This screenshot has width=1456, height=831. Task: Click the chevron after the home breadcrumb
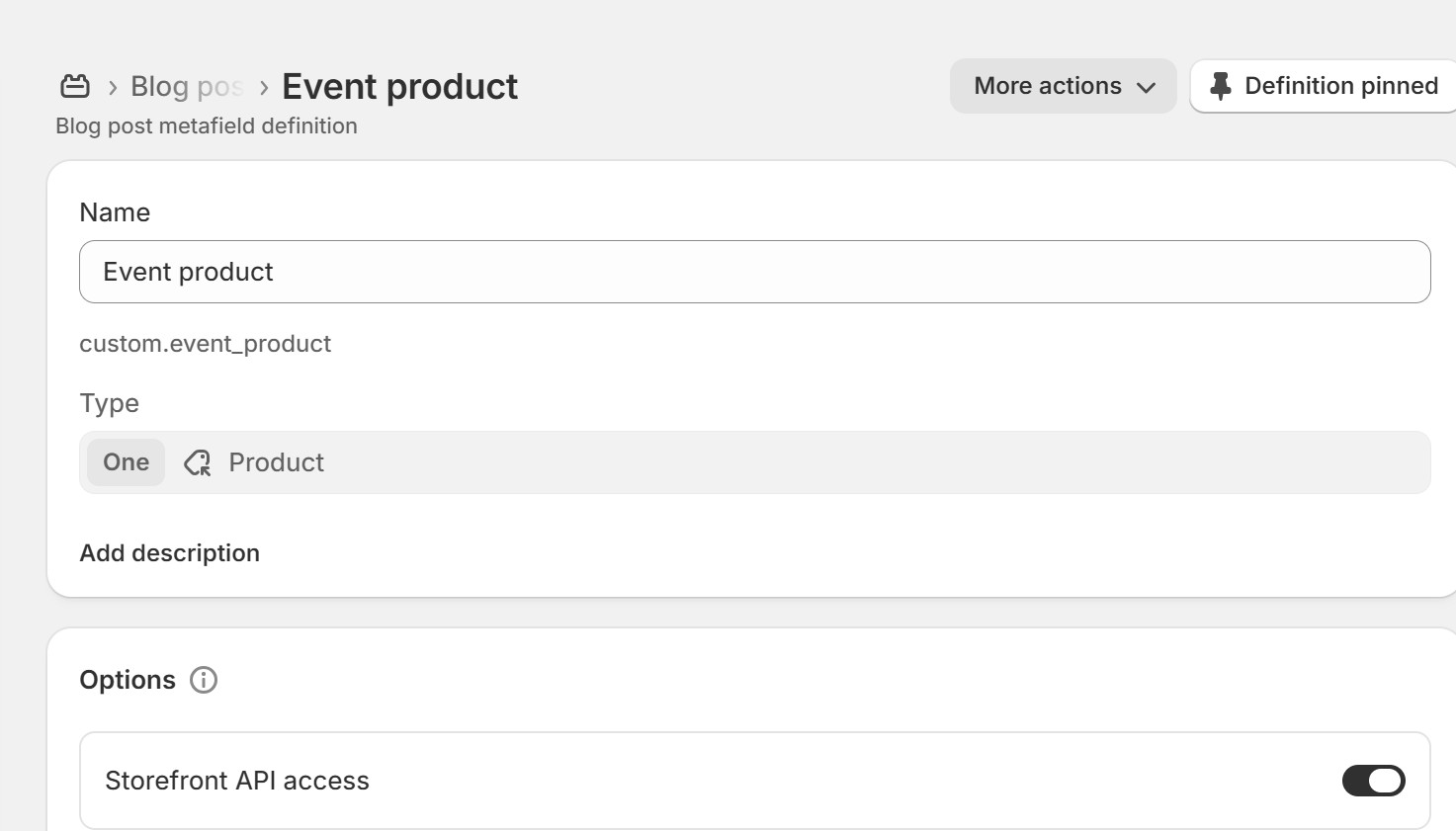(x=113, y=87)
